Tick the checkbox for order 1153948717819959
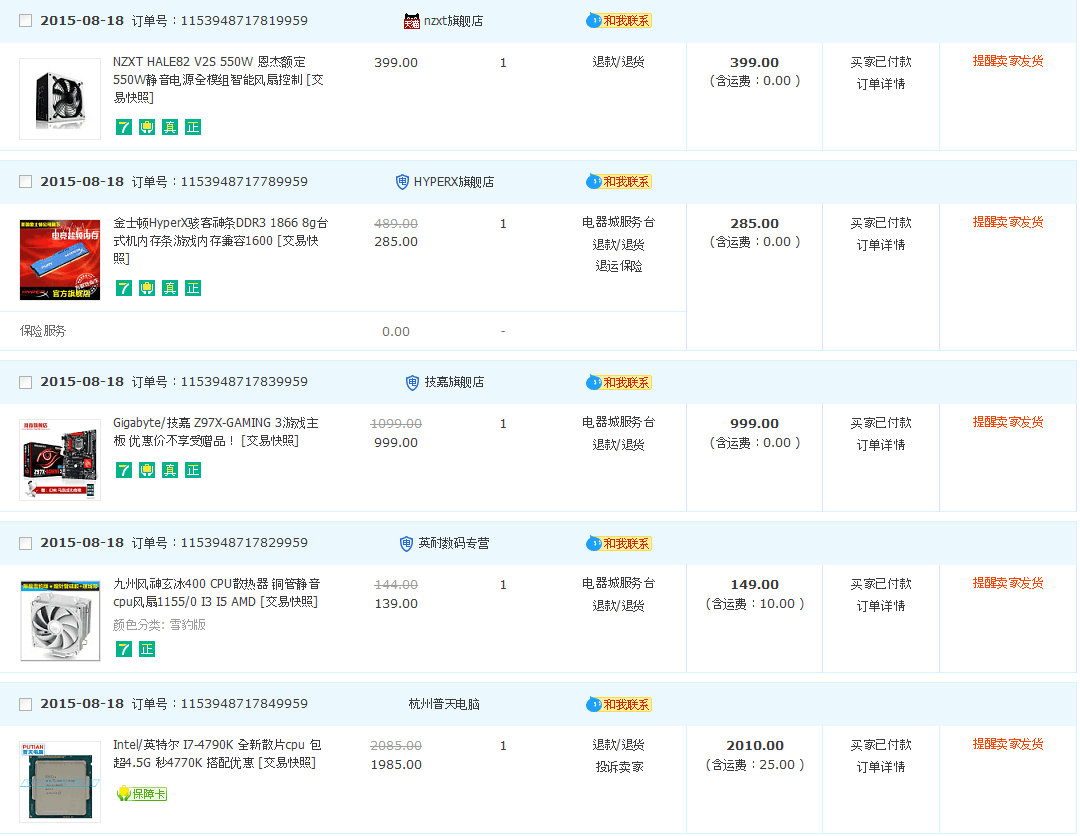Screen dimensions: 1080x836 [25, 21]
